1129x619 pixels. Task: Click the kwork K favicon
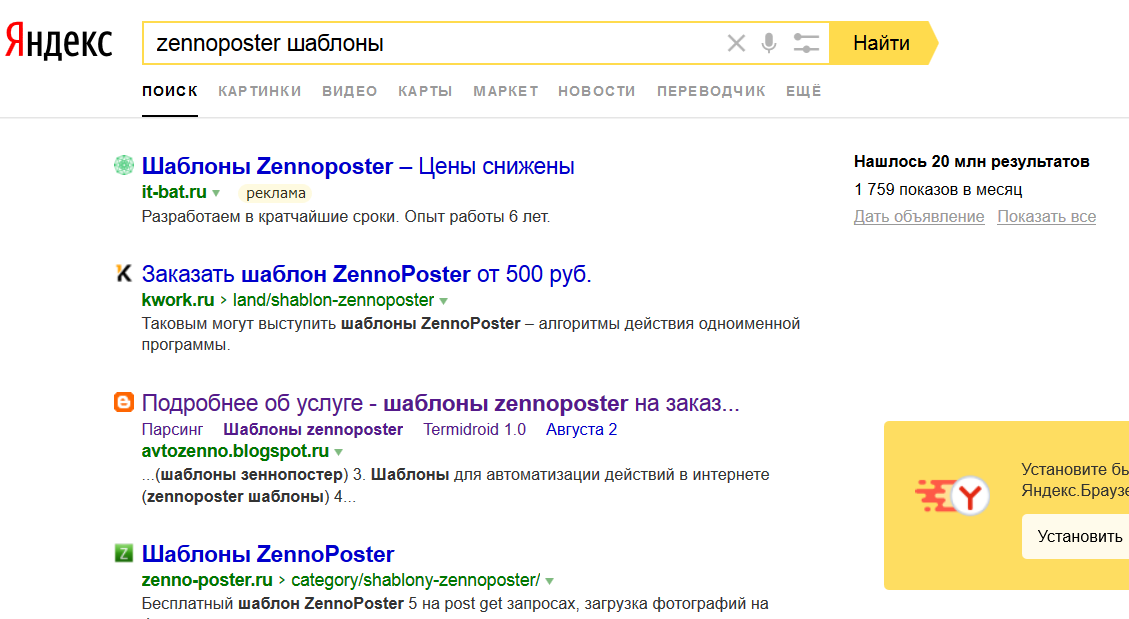tap(124, 274)
